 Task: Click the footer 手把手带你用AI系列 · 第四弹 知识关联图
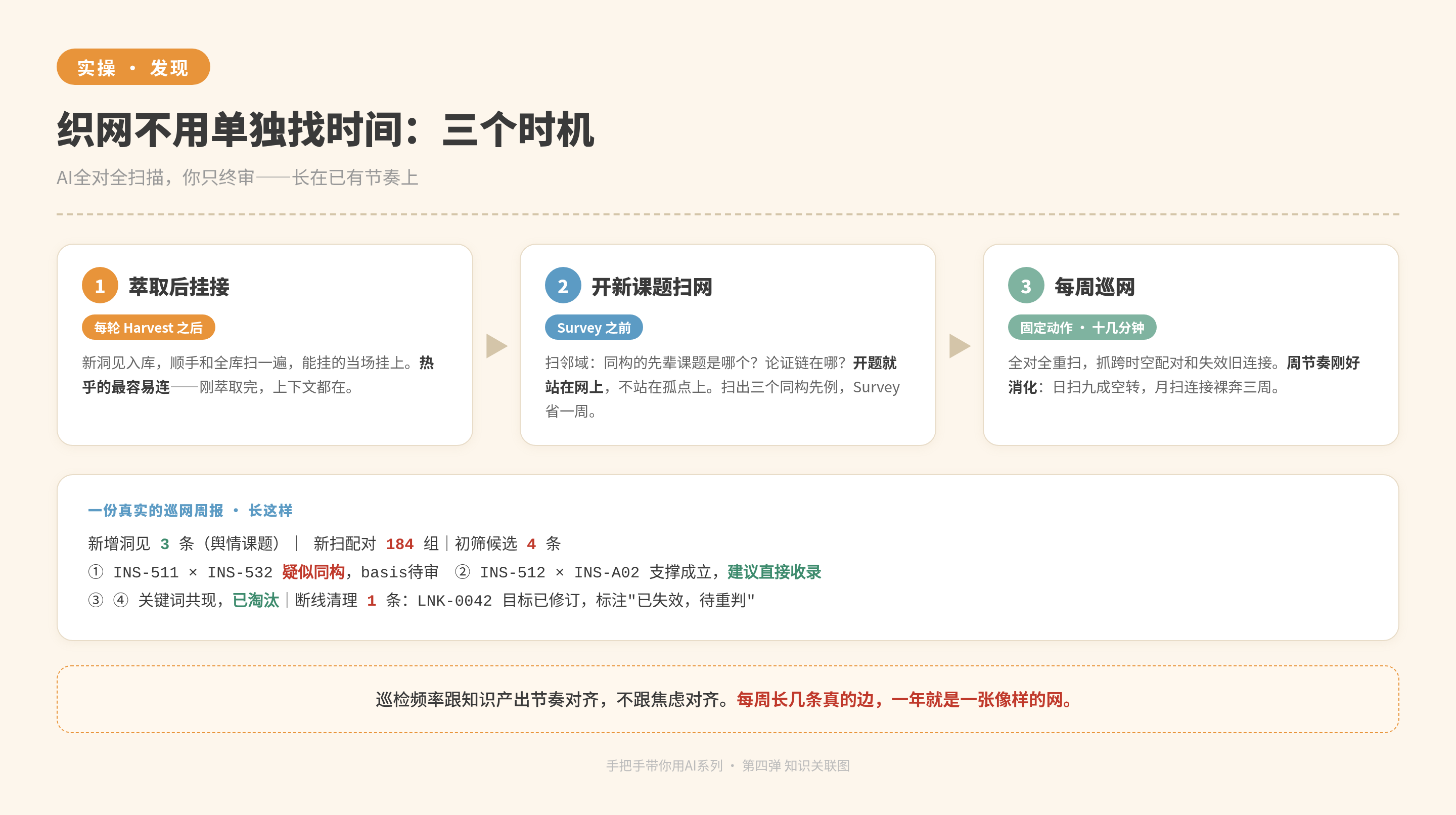tap(728, 765)
